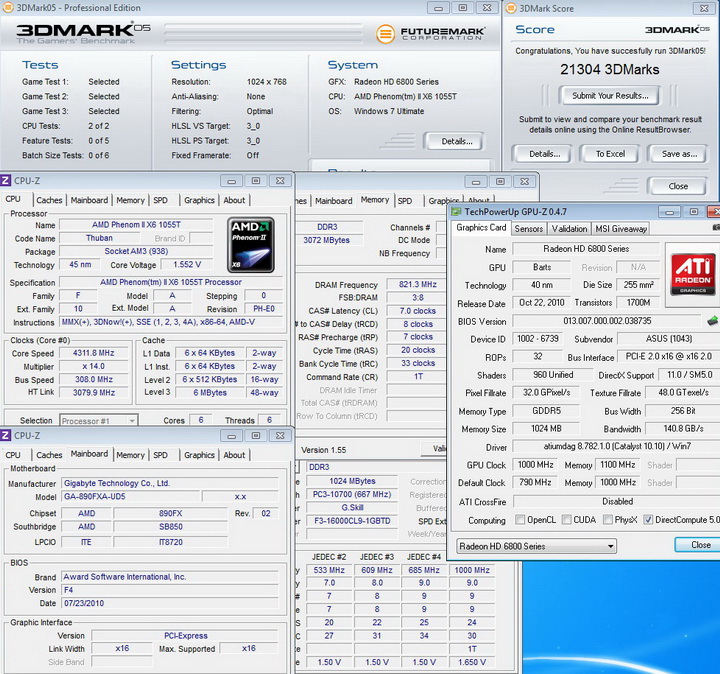Toggle the CUDA checkbox in GPU-Z
This screenshot has height=674, width=720.
567,519
